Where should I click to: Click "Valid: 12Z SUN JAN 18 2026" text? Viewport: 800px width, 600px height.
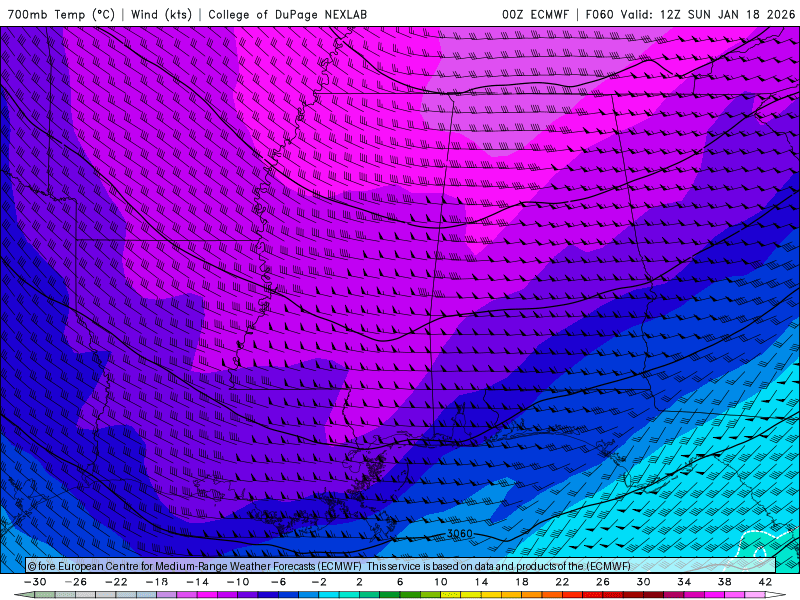pyautogui.click(x=708, y=14)
